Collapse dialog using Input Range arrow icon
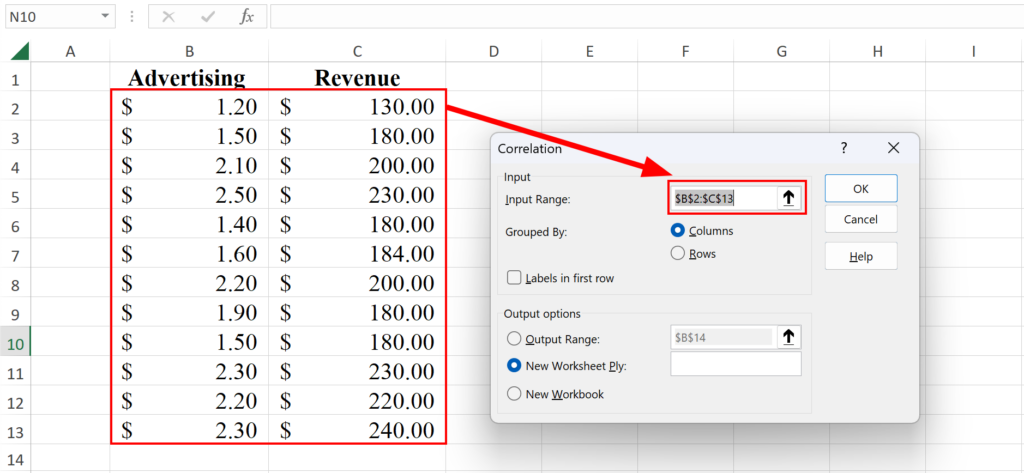1024x473 pixels. 788,198
